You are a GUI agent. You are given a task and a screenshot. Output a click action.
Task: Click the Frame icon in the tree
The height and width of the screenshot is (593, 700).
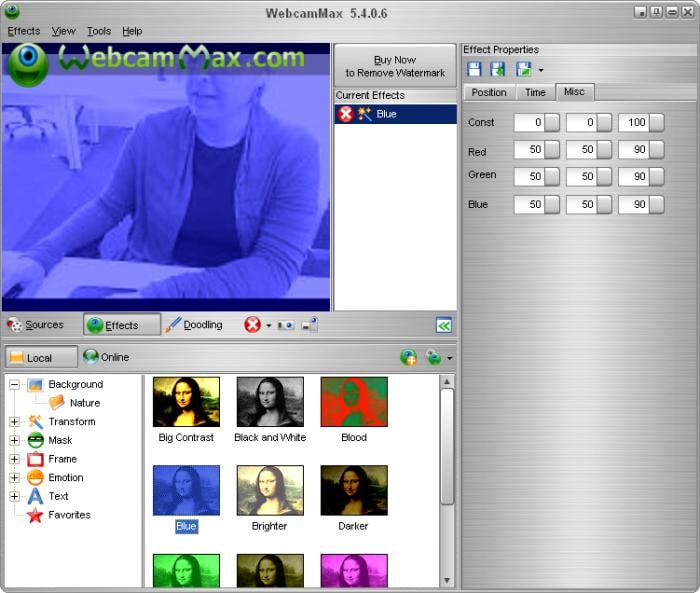(x=35, y=459)
